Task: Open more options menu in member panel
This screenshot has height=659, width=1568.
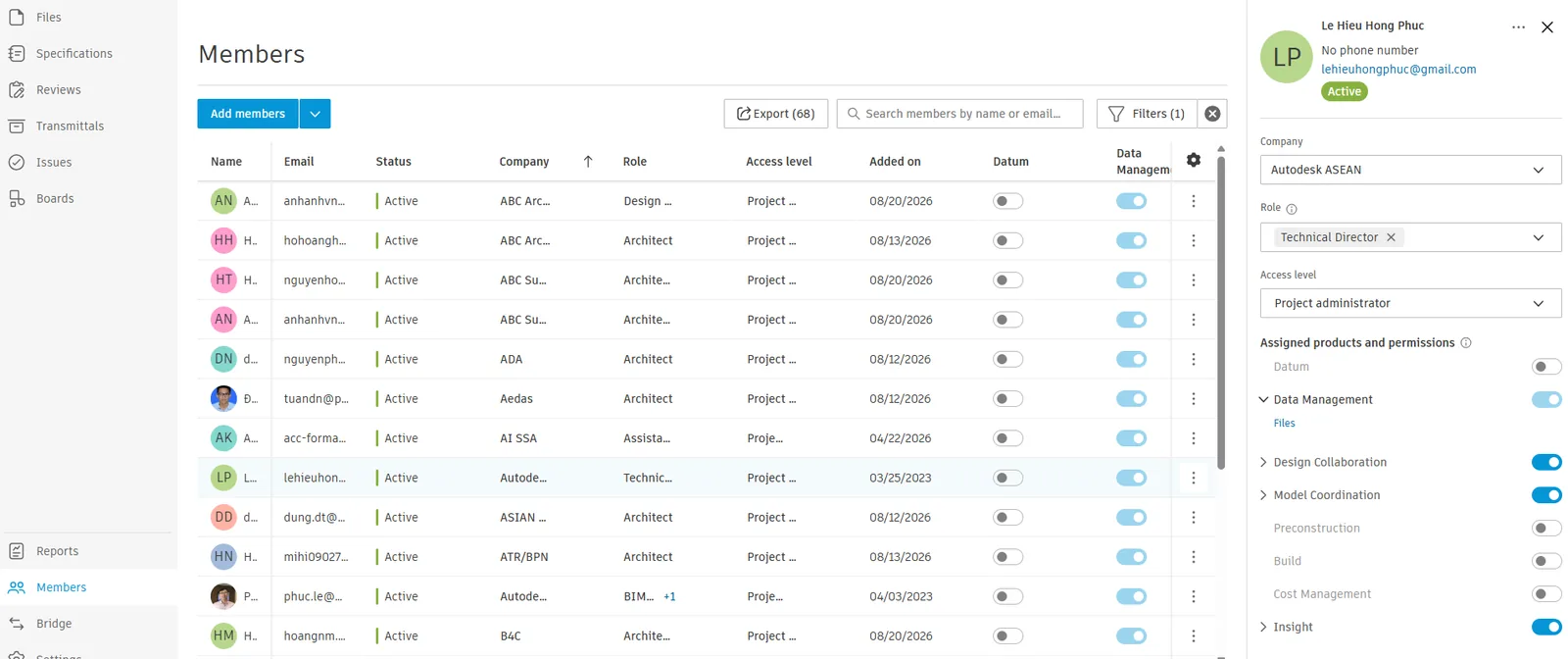Action: click(x=1518, y=27)
